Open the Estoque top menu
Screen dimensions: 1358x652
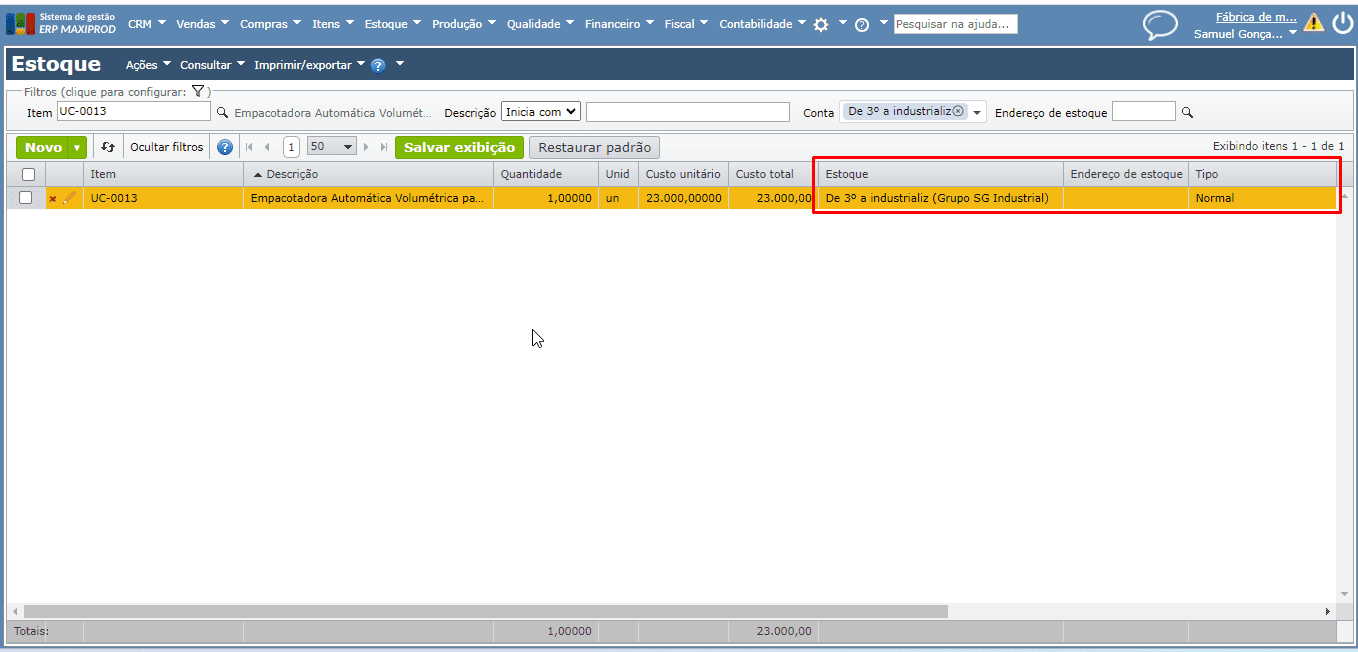[x=392, y=24]
